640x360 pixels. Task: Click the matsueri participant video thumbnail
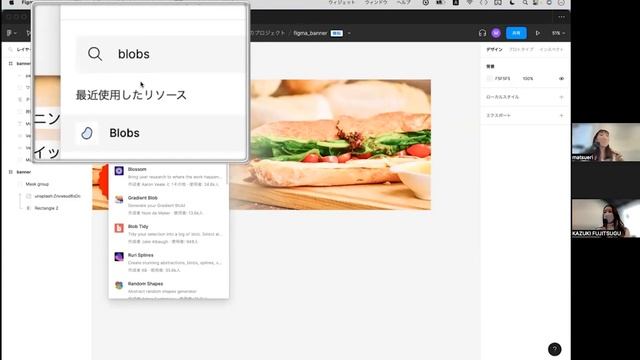coord(606,142)
